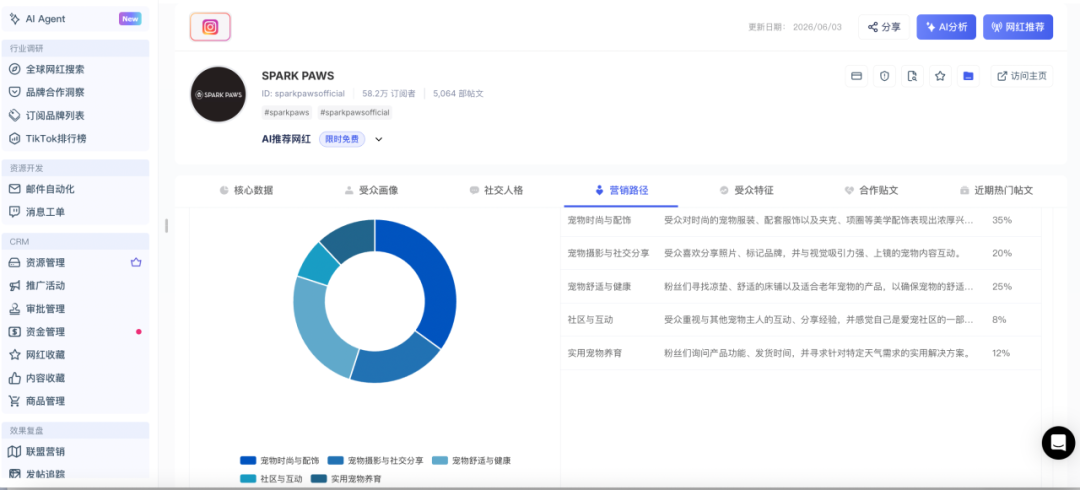
Task: Click the crown icon next to 资源管理
Action: click(136, 263)
